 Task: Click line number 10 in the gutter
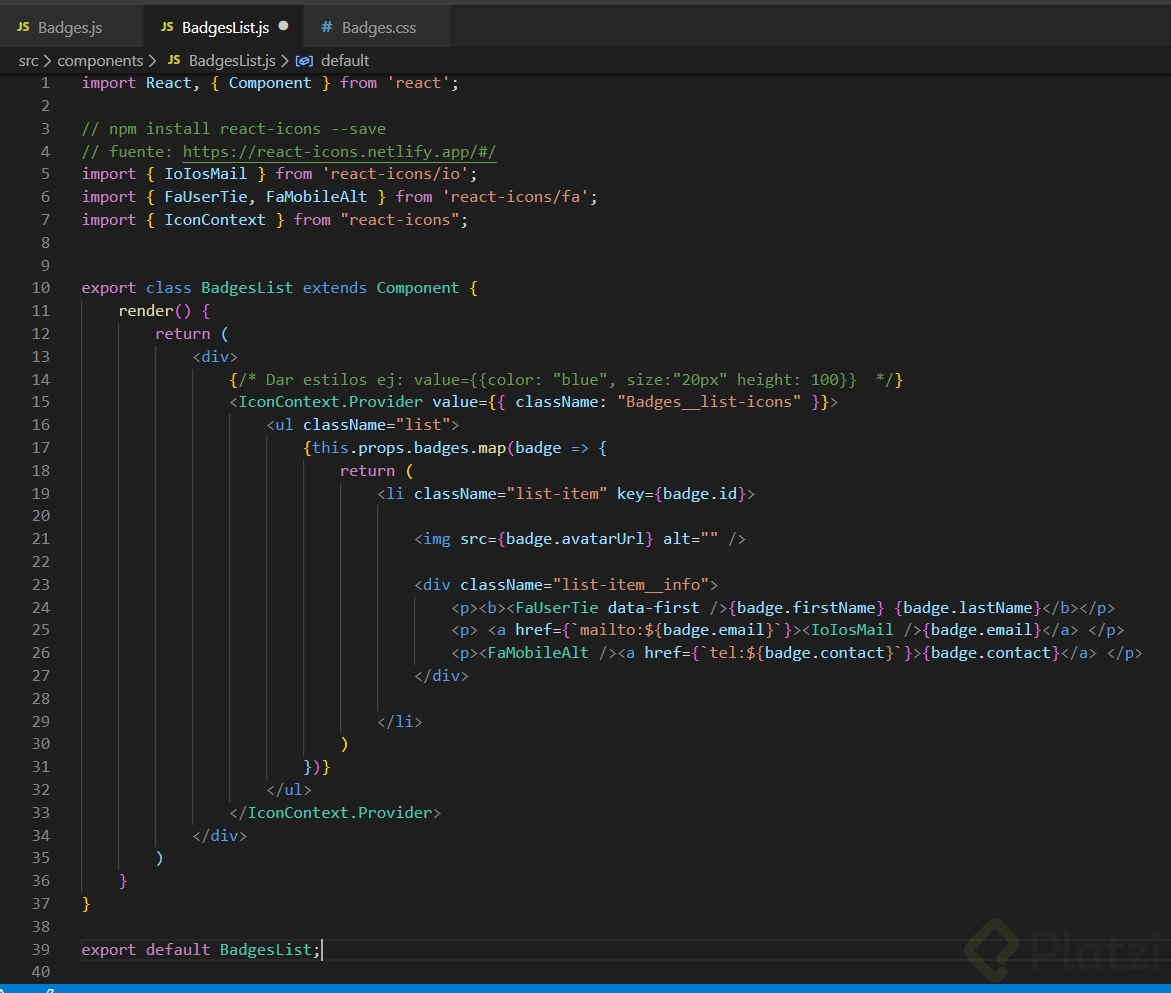coord(41,288)
